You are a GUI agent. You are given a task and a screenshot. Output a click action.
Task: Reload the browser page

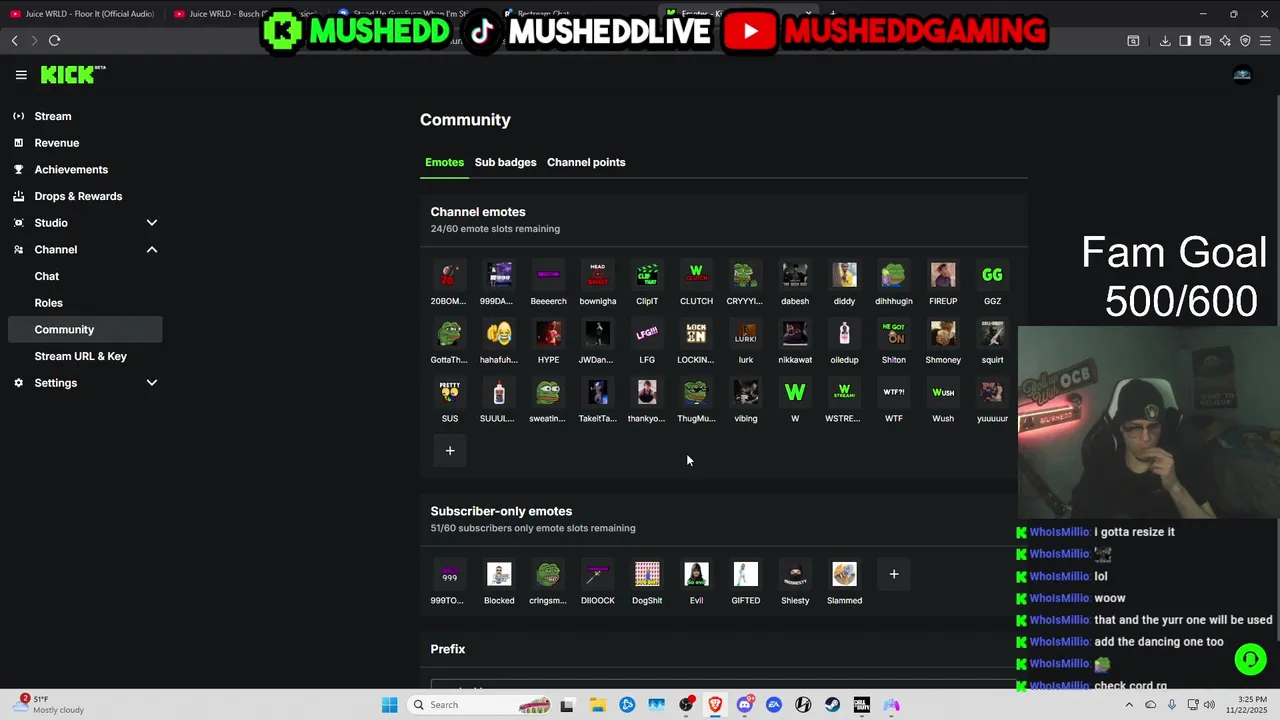(54, 40)
